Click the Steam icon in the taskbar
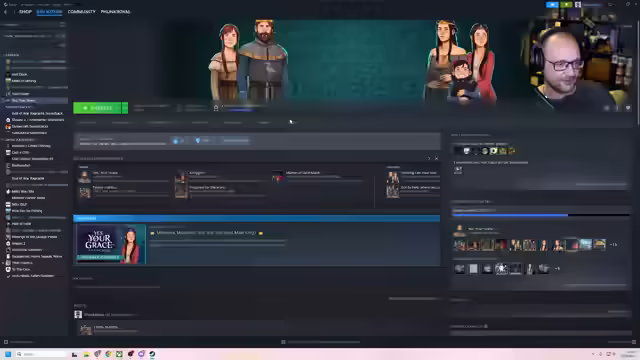The height and width of the screenshot is (360, 640). (152, 354)
